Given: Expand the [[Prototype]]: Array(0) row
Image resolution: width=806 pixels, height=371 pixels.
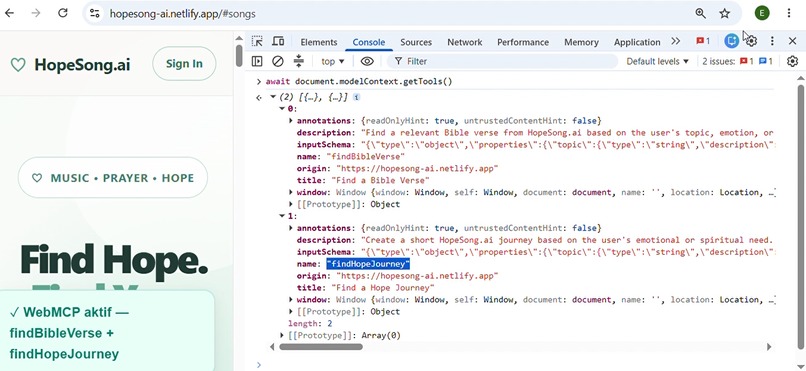Looking at the screenshot, I should [282, 336].
